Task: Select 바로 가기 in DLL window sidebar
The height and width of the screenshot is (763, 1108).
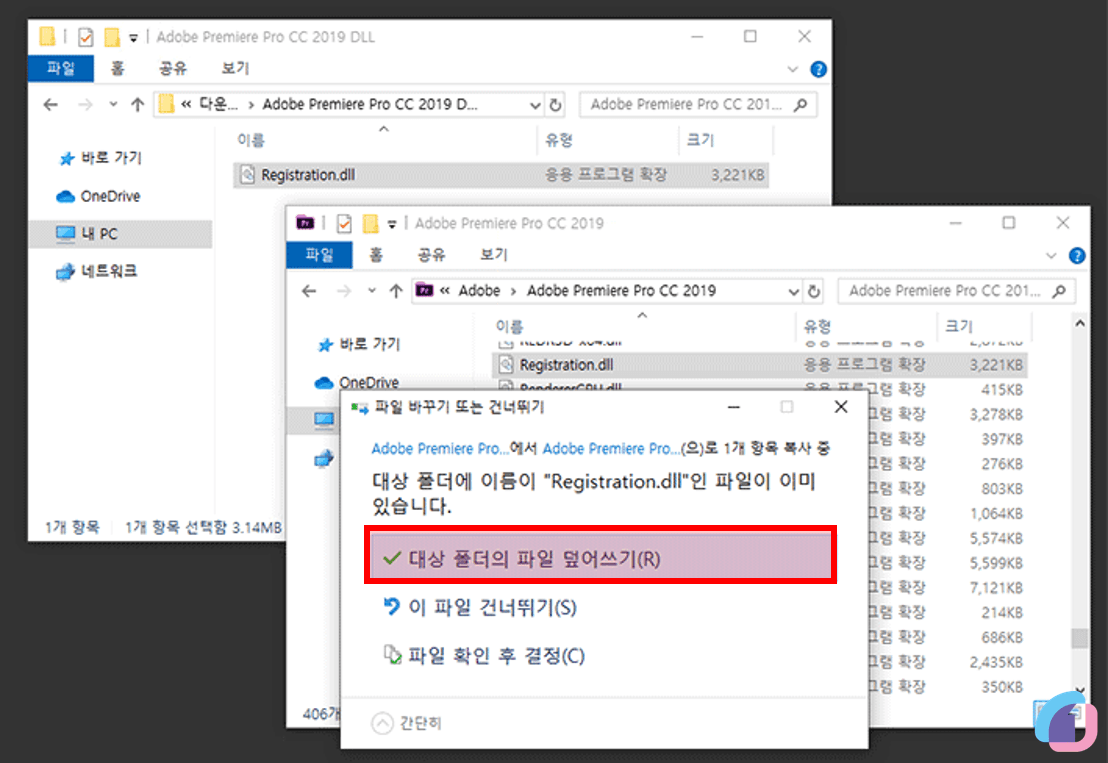Action: [x=100, y=158]
